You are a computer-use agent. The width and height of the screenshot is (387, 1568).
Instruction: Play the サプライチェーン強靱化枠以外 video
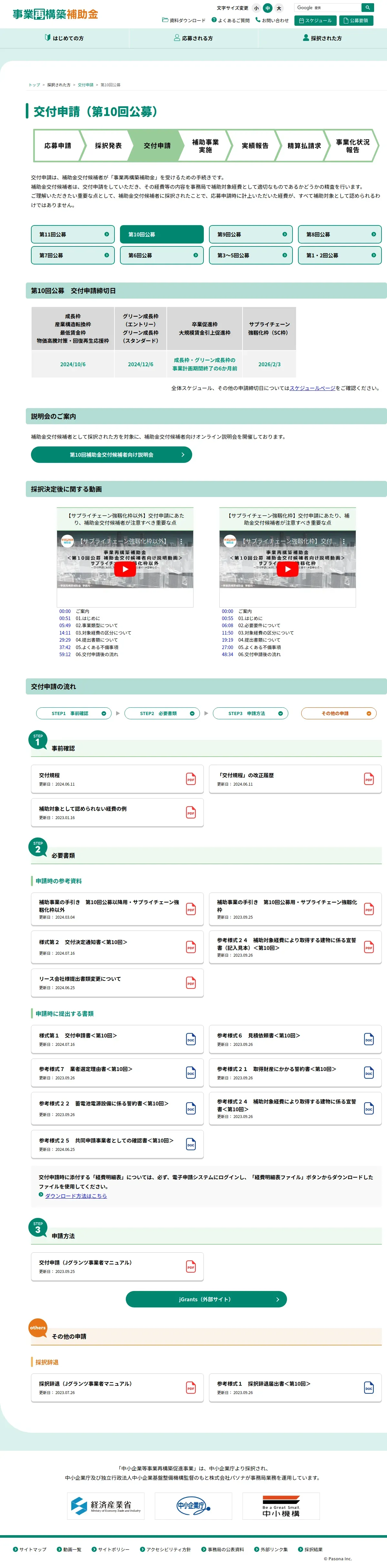(x=125, y=569)
